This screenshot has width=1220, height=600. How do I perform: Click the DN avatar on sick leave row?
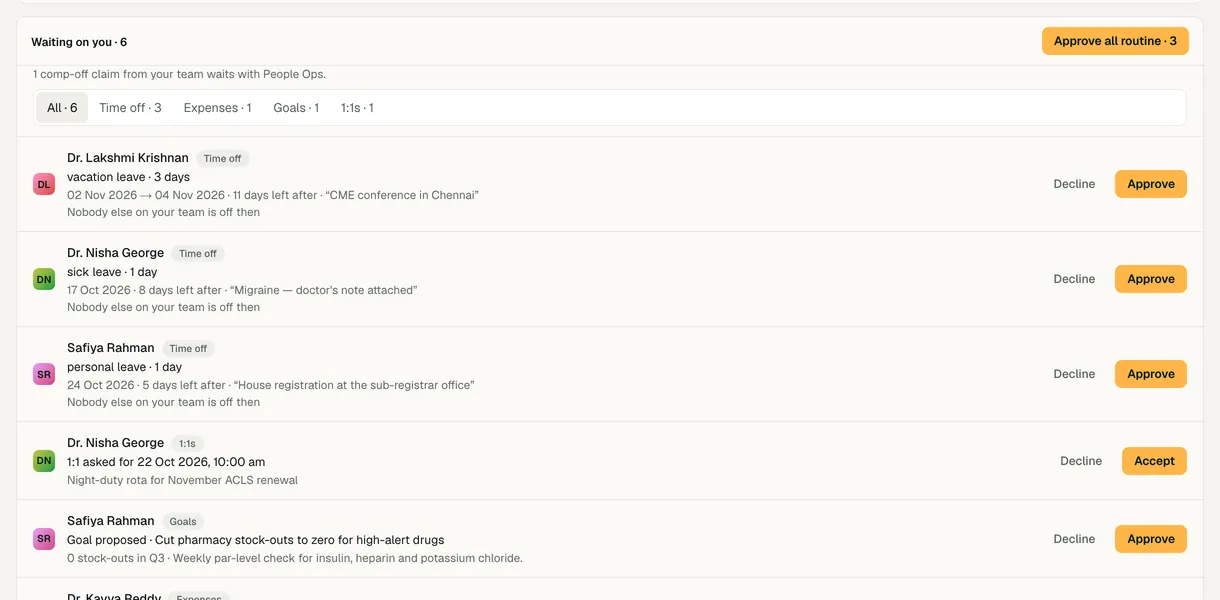point(44,279)
